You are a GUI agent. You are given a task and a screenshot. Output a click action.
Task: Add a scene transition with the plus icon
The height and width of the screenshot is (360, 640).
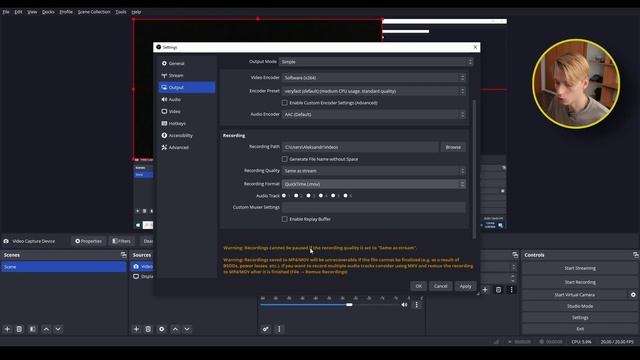(485, 290)
